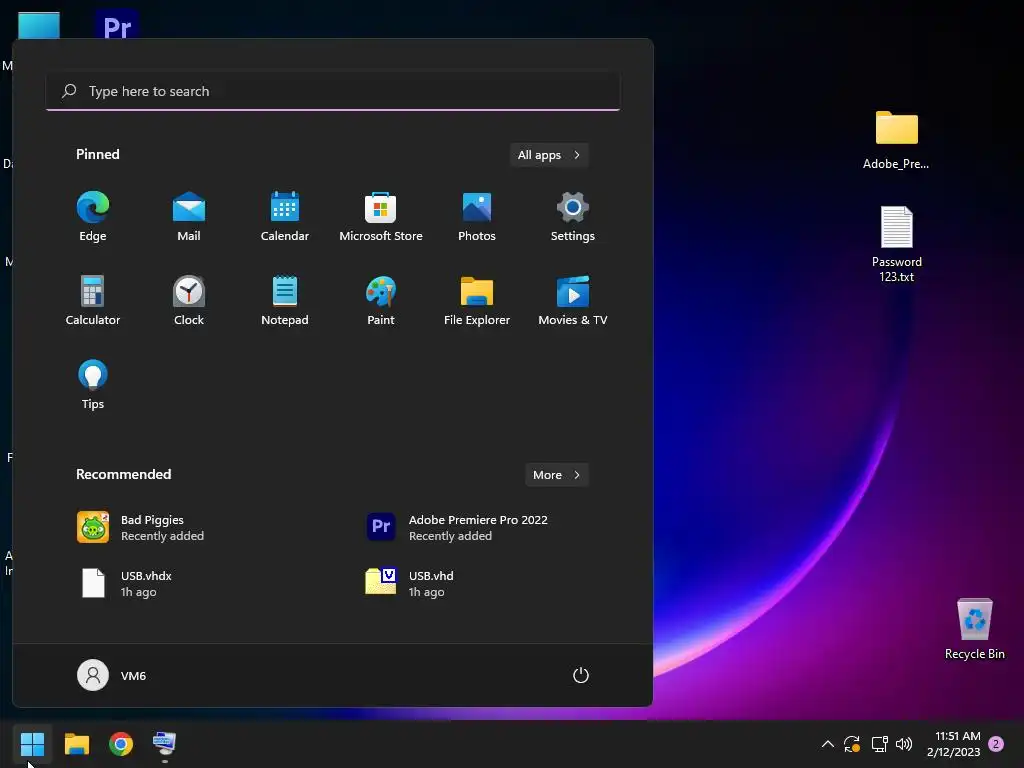The width and height of the screenshot is (1024, 768).
Task: Click the Windows Start button on taskbar
Action: 32,744
